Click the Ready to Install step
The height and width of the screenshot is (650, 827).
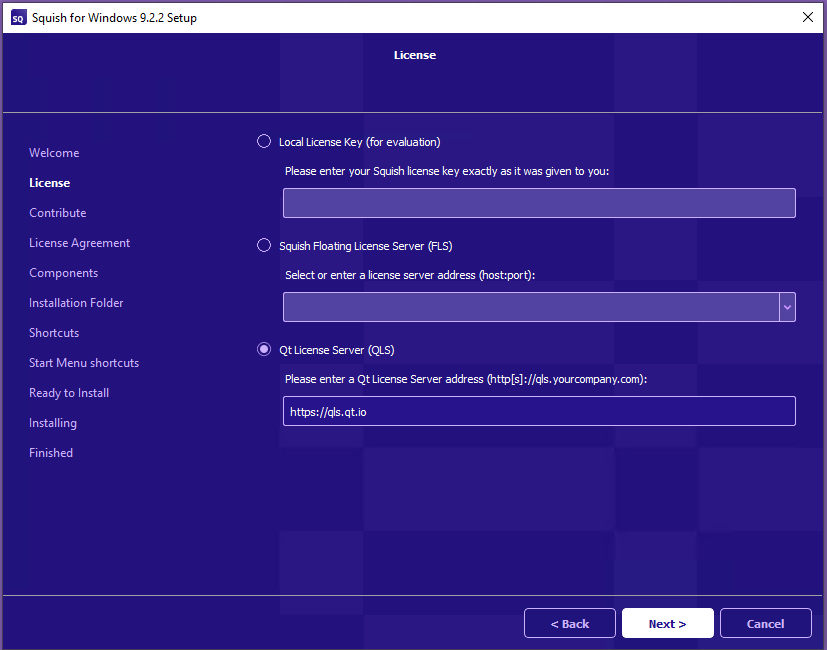(x=69, y=393)
